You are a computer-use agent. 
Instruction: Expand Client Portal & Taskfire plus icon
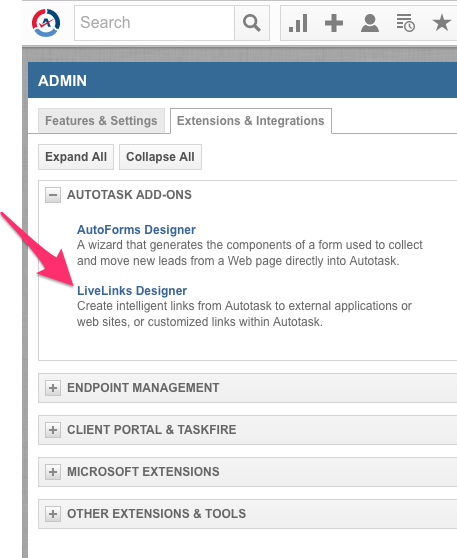coord(53,430)
